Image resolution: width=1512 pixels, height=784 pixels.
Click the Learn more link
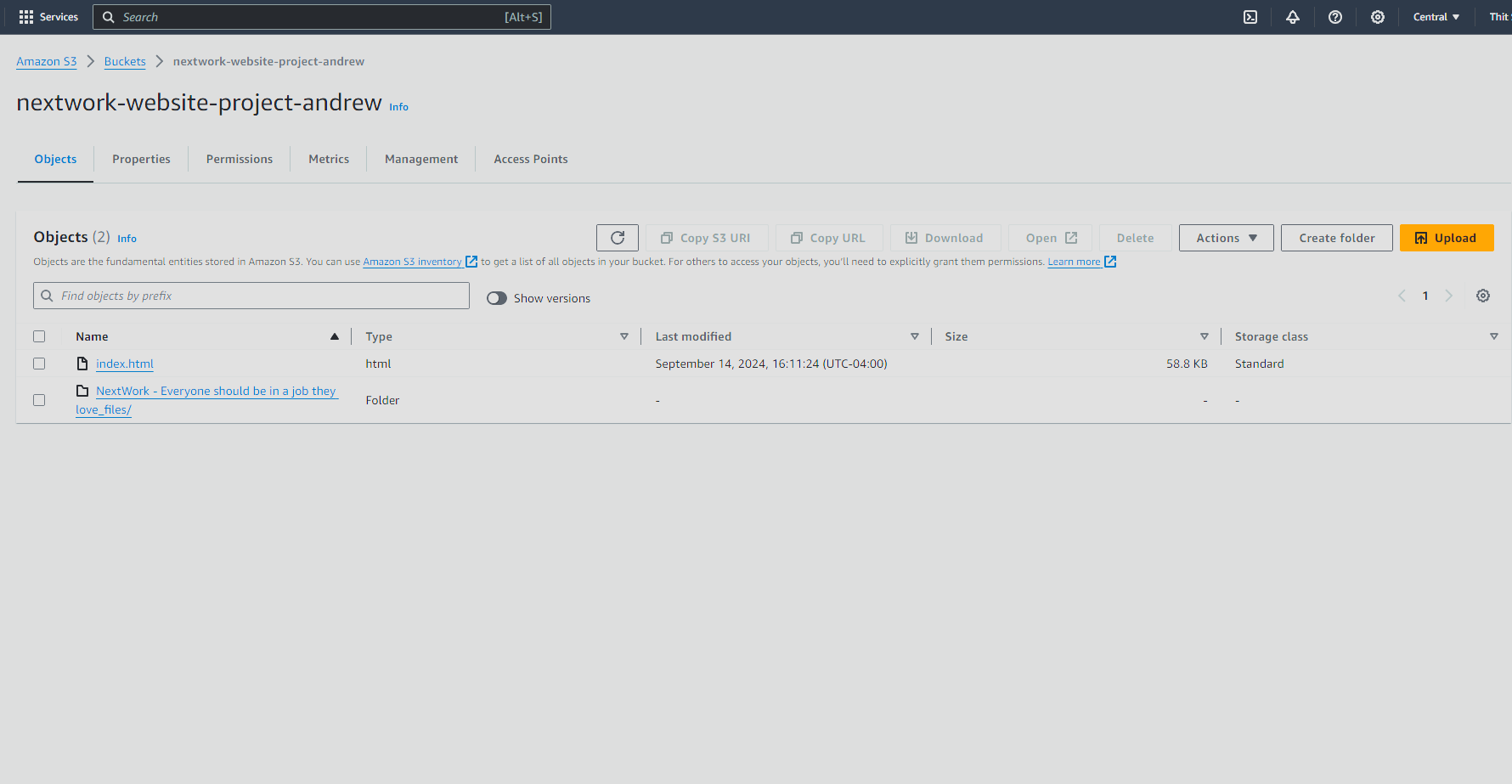[1074, 262]
